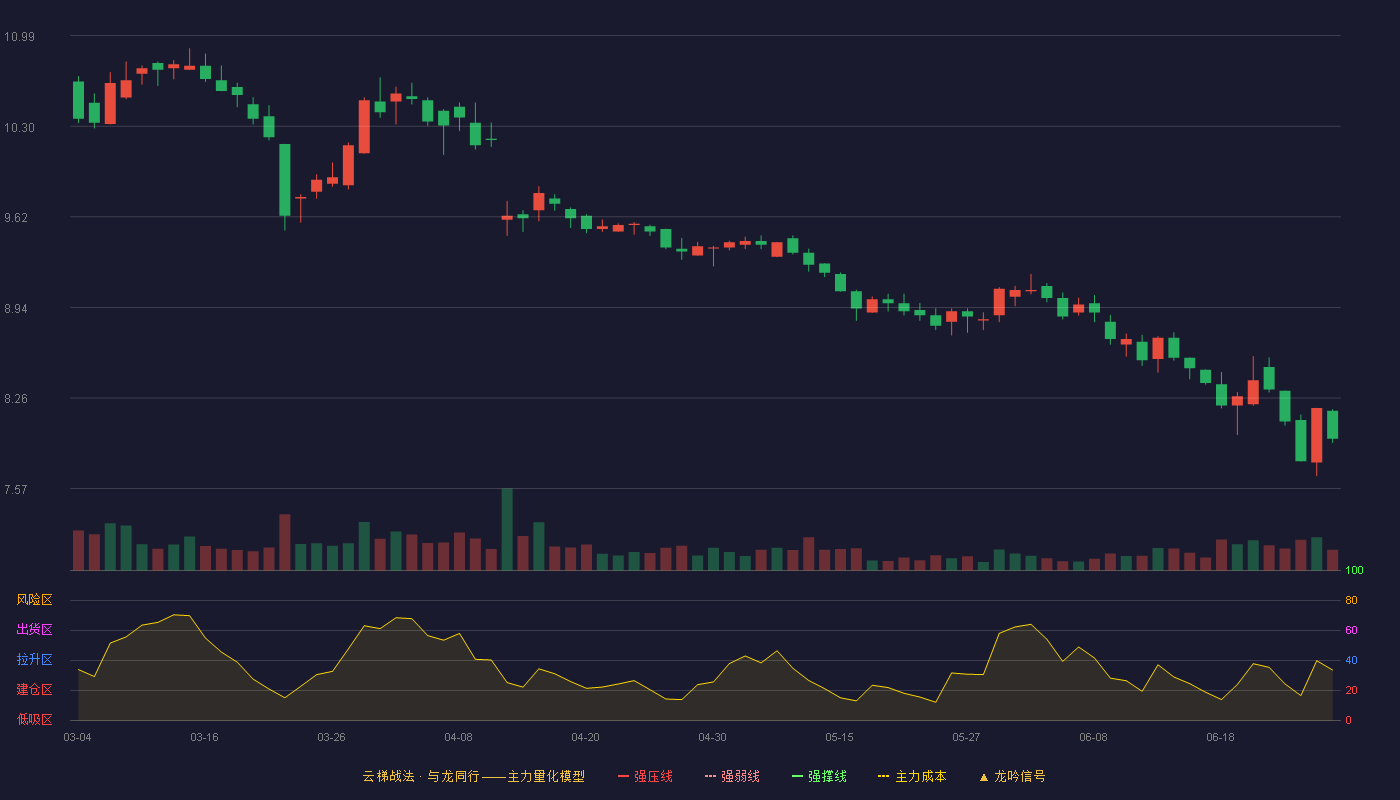Click the blue 40 indicator axis value
The image size is (1400, 800).
click(x=1351, y=660)
